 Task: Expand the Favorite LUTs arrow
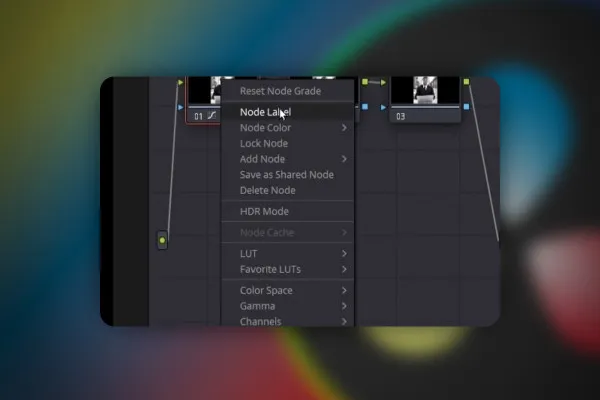344,269
